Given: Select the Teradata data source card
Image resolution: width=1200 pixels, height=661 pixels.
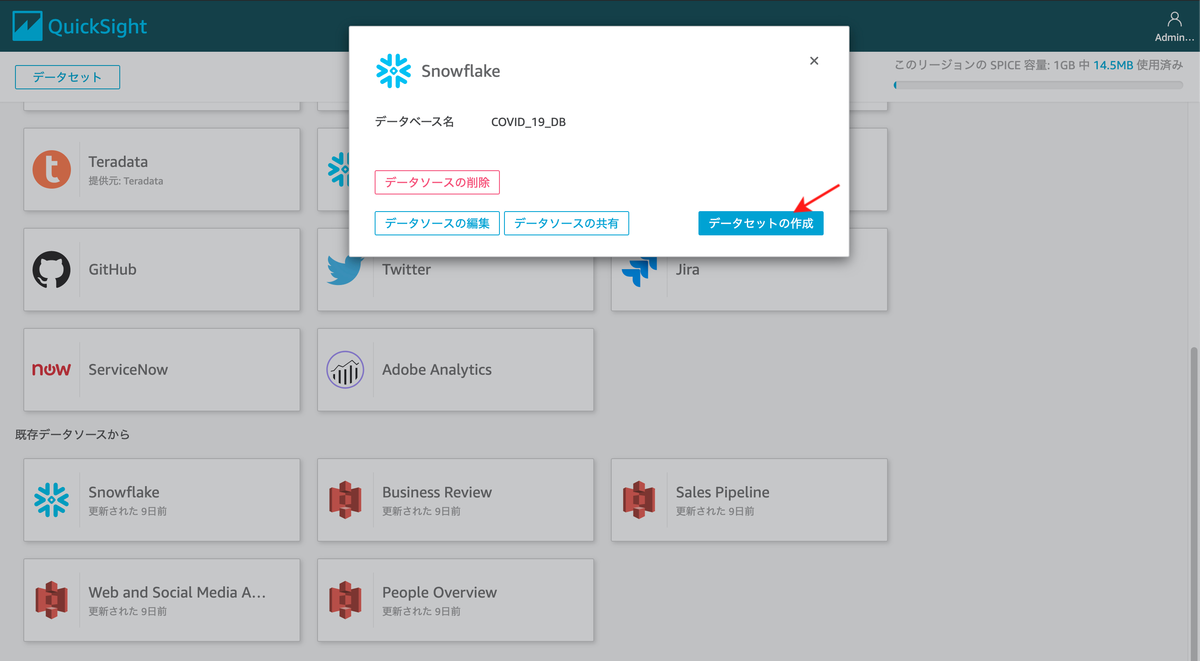Looking at the screenshot, I should [162, 169].
